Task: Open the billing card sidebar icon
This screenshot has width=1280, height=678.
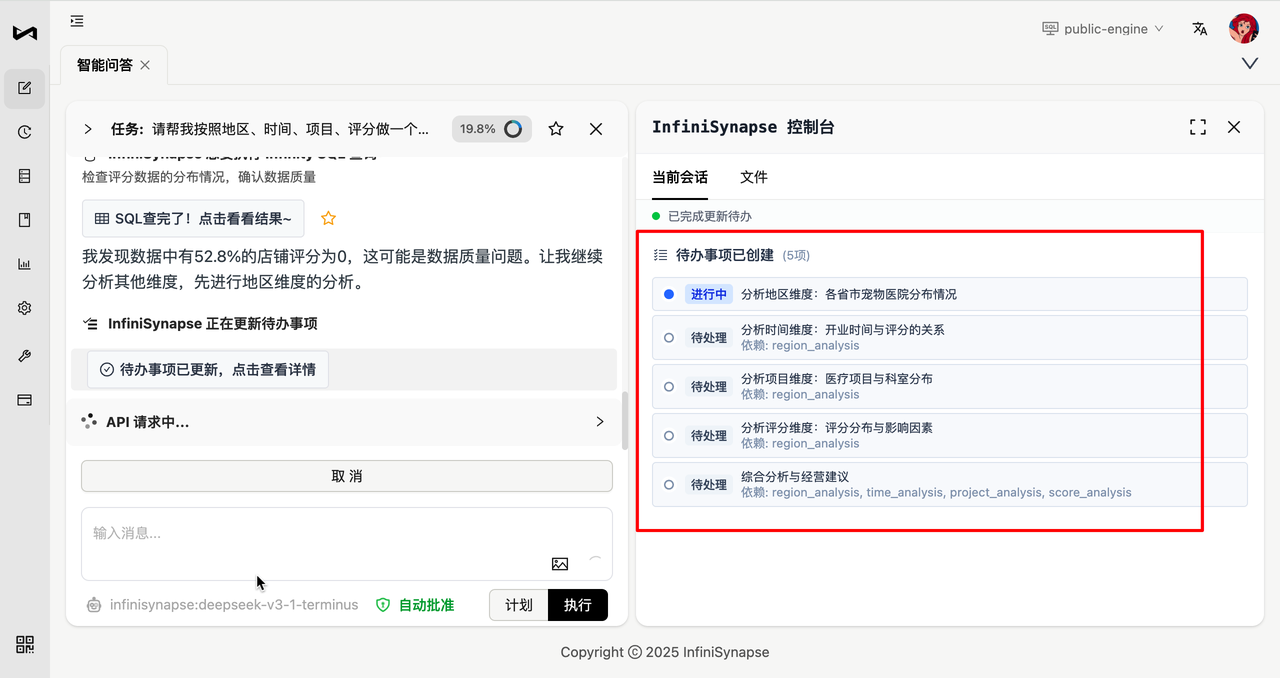Action: pos(25,399)
